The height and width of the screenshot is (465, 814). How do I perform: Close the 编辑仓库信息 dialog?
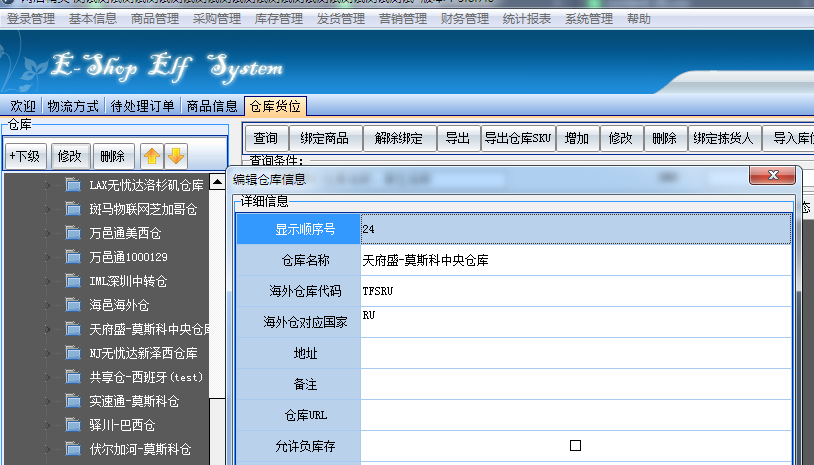click(773, 177)
